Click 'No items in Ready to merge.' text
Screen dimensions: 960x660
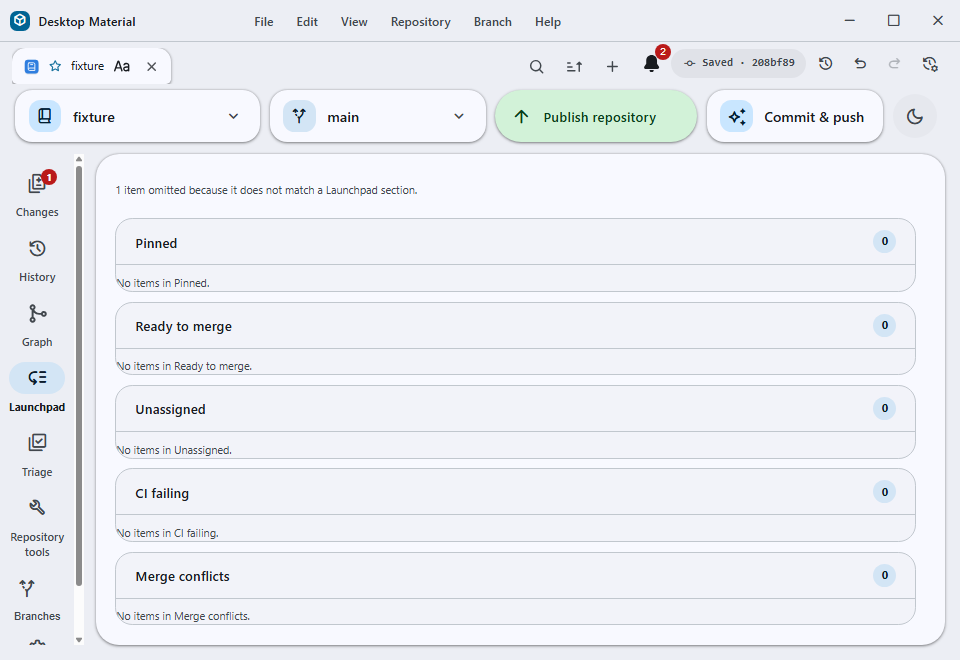point(184,366)
